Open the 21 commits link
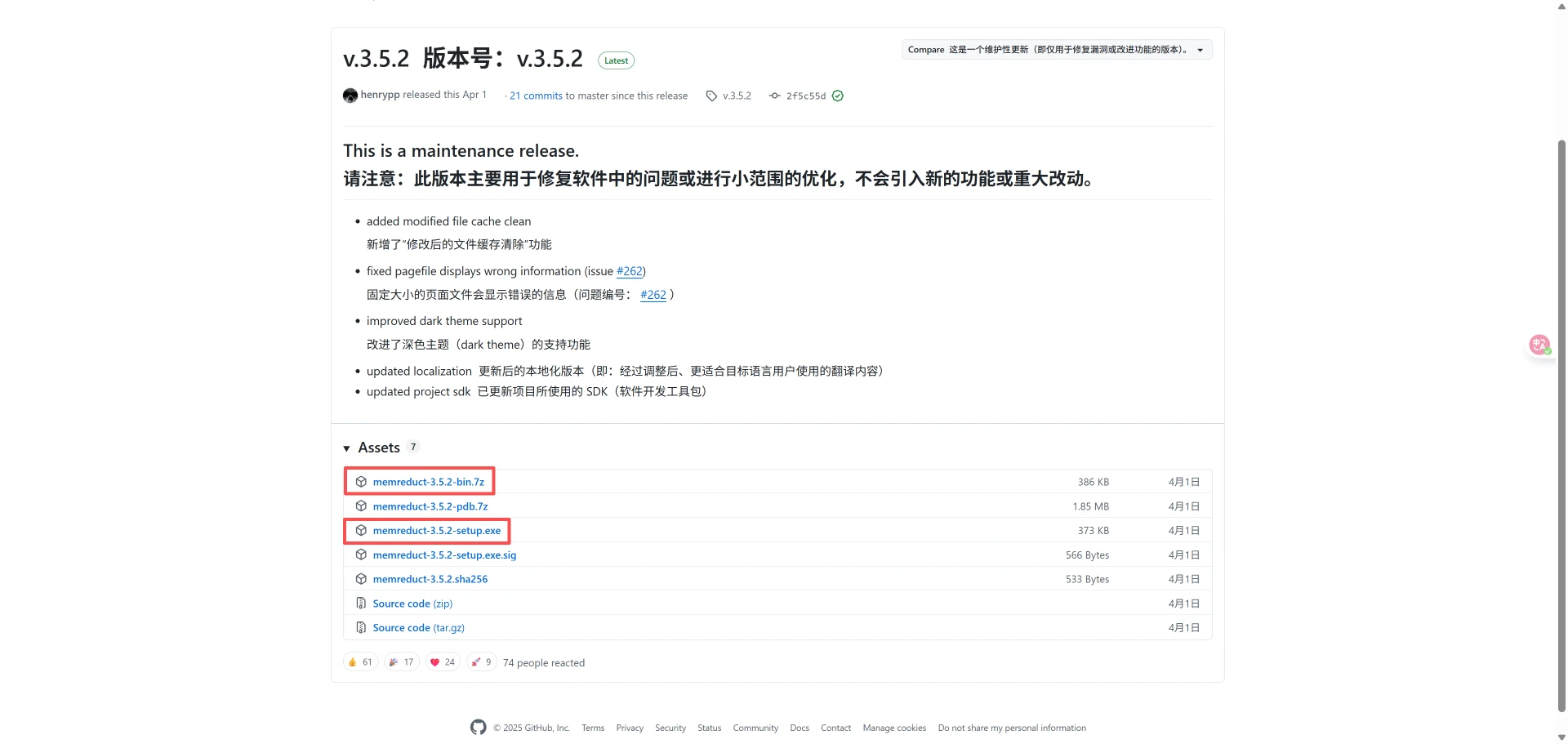The width and height of the screenshot is (1568, 744). coord(537,96)
